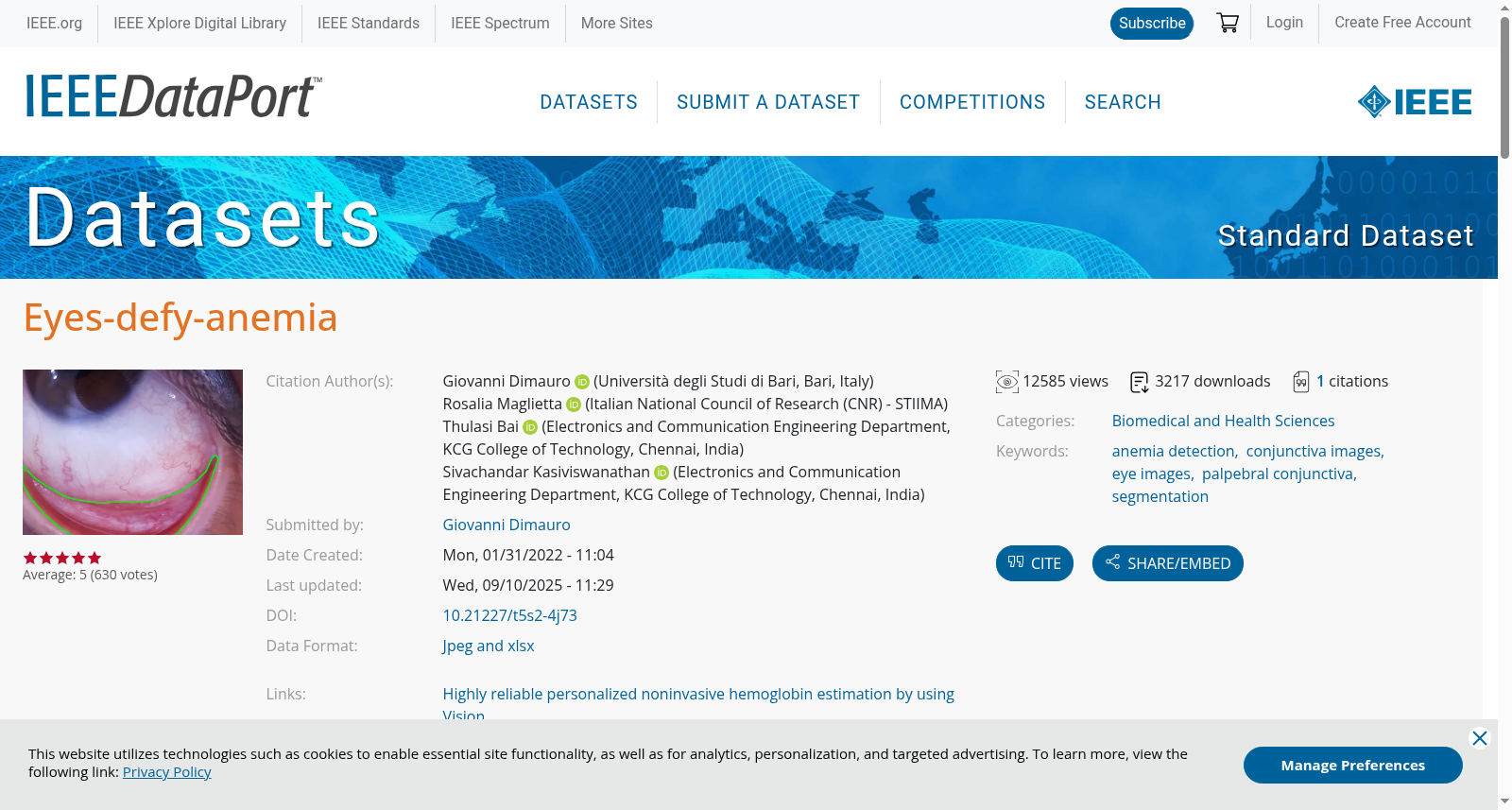Viewport: 1512px width, 810px height.
Task: Go to the Competitions page
Action: [972, 102]
